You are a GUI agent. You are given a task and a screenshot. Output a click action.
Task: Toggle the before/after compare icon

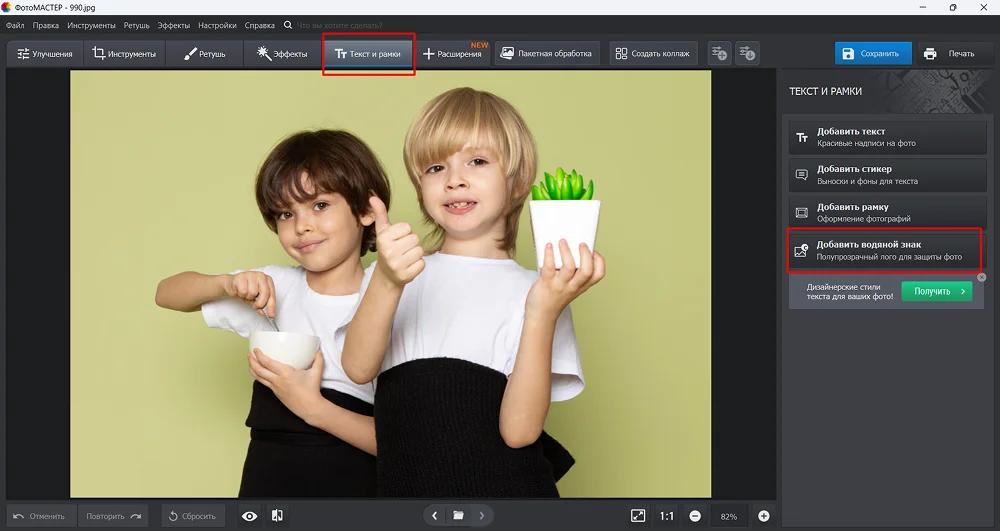[x=277, y=516]
